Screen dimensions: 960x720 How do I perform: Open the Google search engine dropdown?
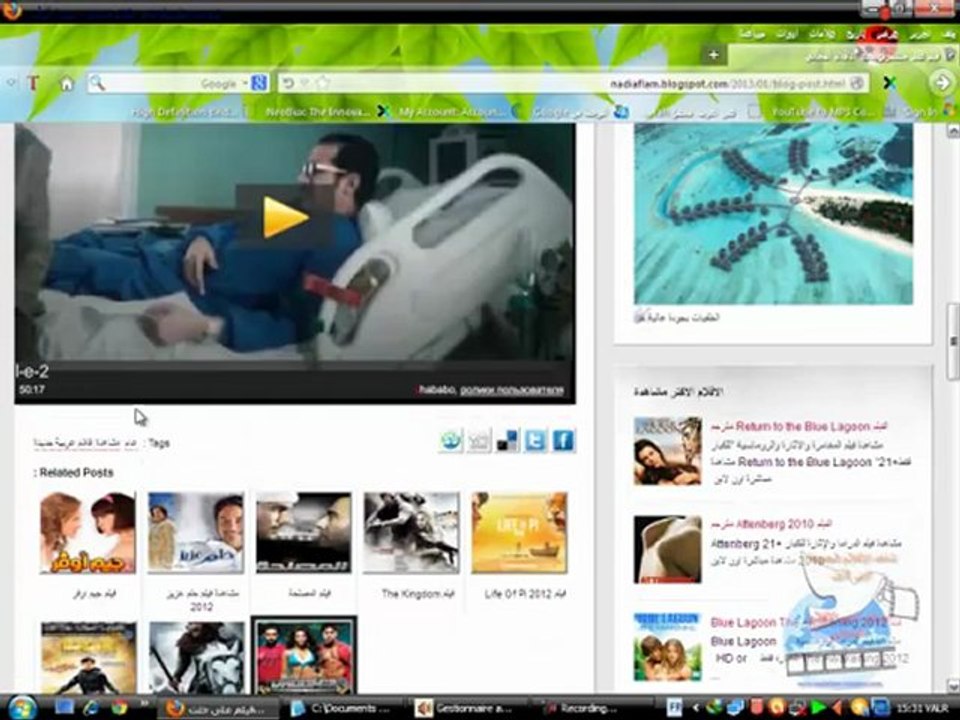245,83
